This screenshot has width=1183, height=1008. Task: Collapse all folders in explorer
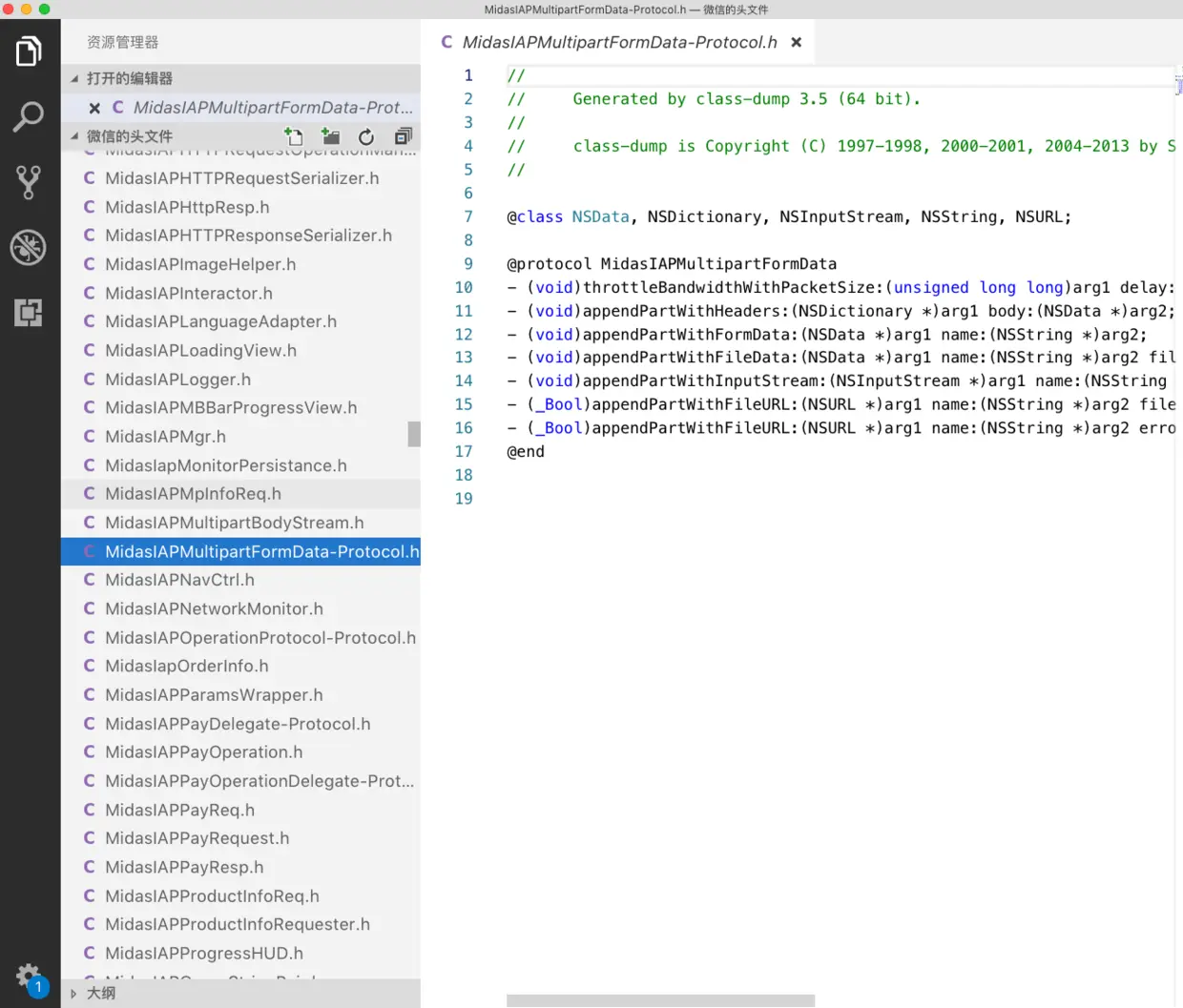pyautogui.click(x=403, y=136)
